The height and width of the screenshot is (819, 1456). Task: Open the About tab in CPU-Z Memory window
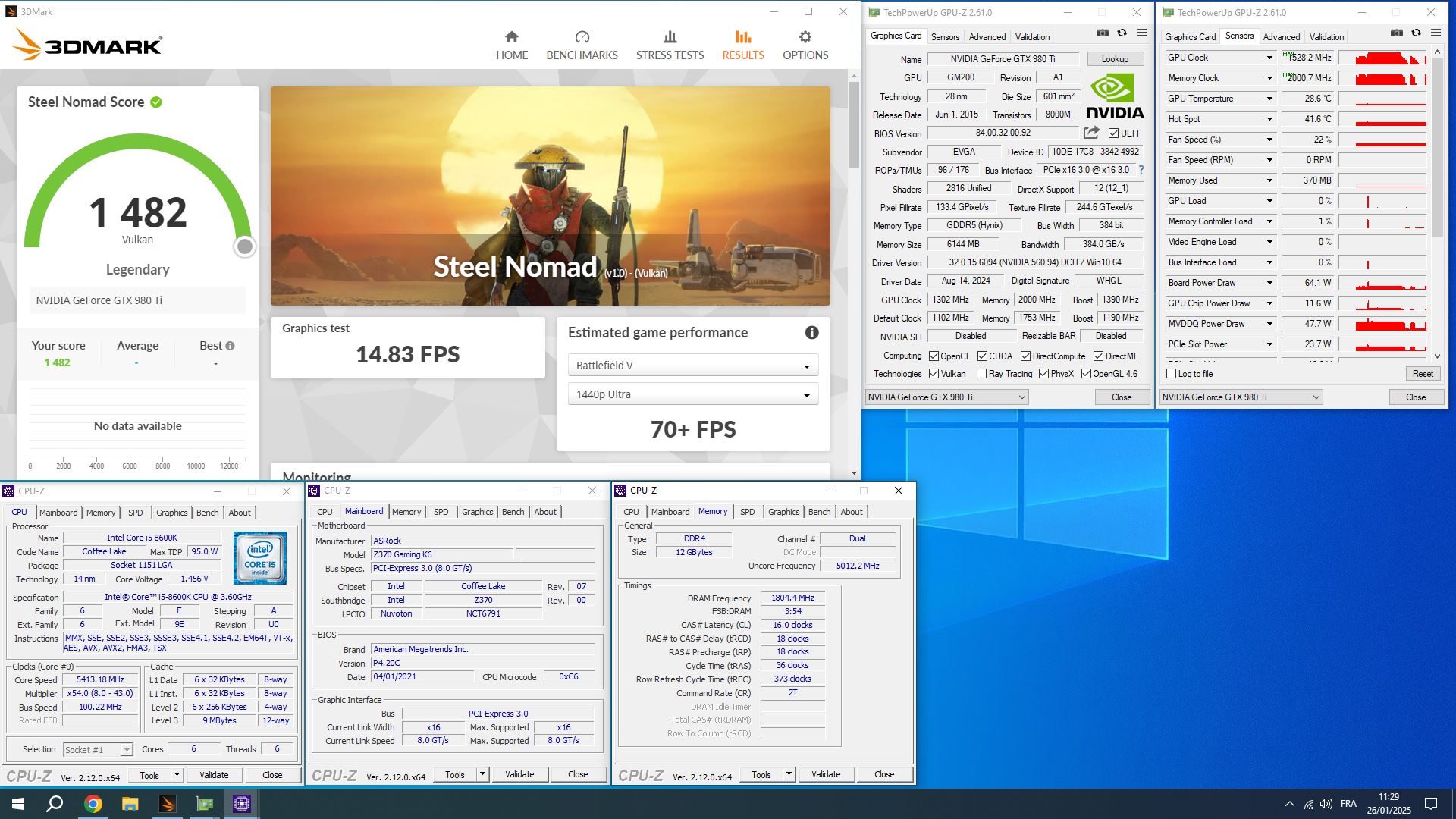[x=852, y=512]
